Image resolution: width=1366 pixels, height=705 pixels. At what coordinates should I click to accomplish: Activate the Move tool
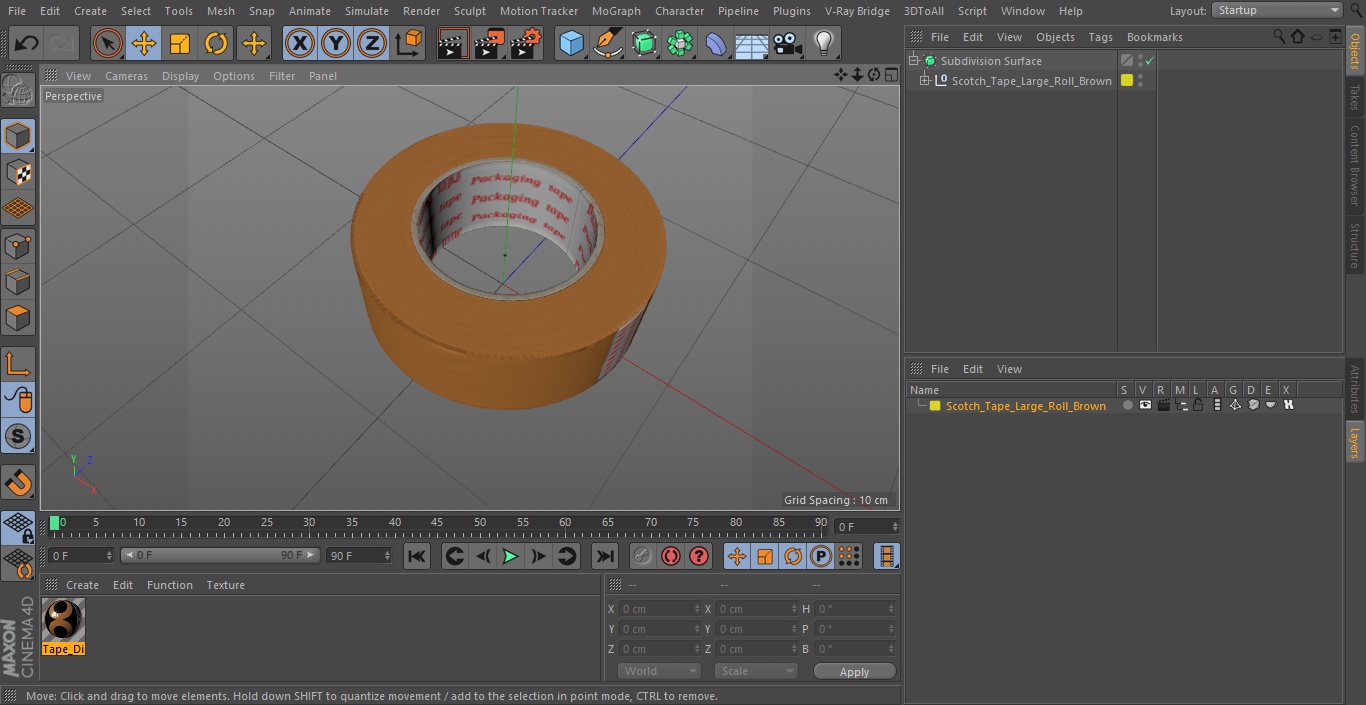coord(144,44)
